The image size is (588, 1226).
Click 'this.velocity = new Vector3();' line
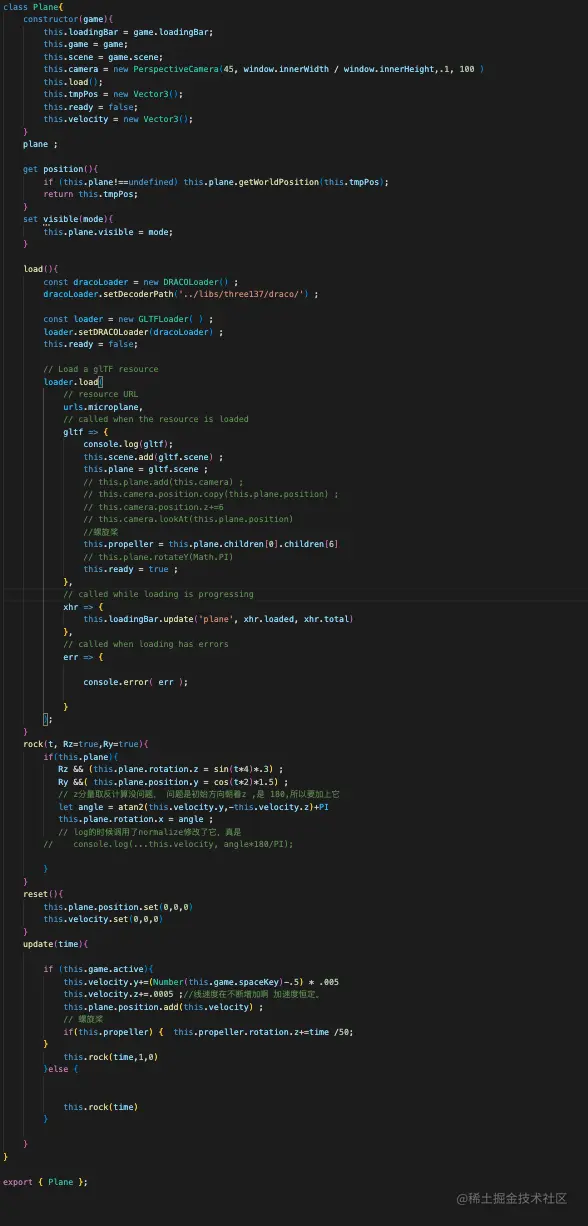[x=118, y=119]
